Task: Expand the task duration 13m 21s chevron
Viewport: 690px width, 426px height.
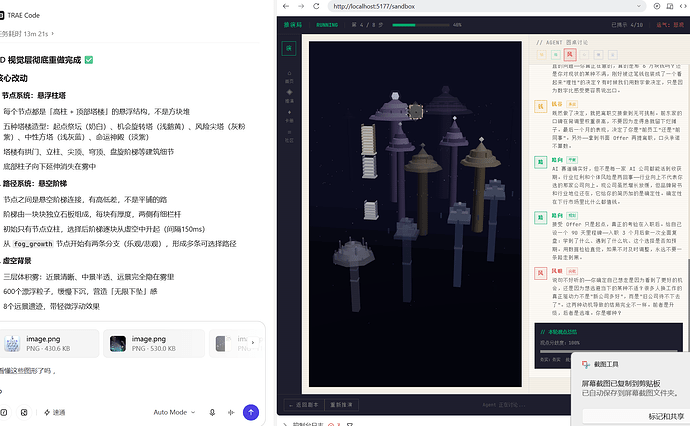Action: click(53, 33)
